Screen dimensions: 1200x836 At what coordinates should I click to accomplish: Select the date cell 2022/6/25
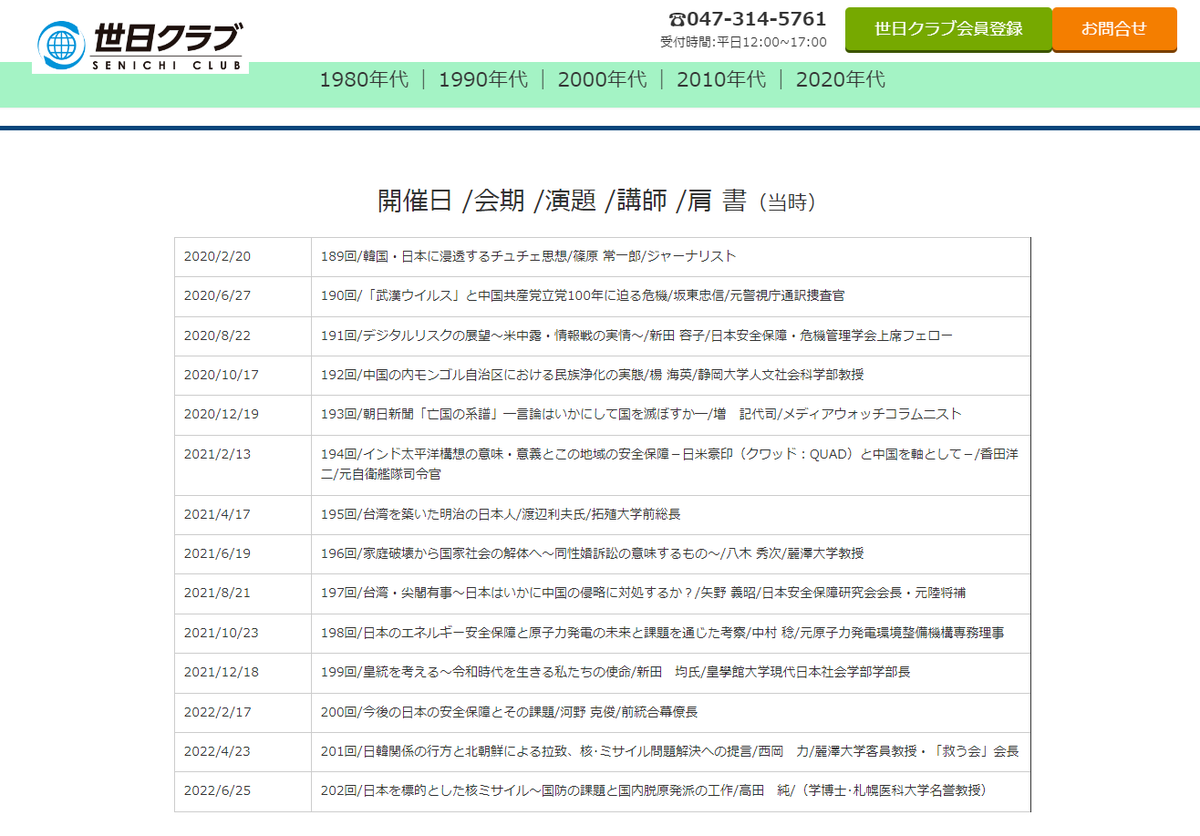click(243, 791)
